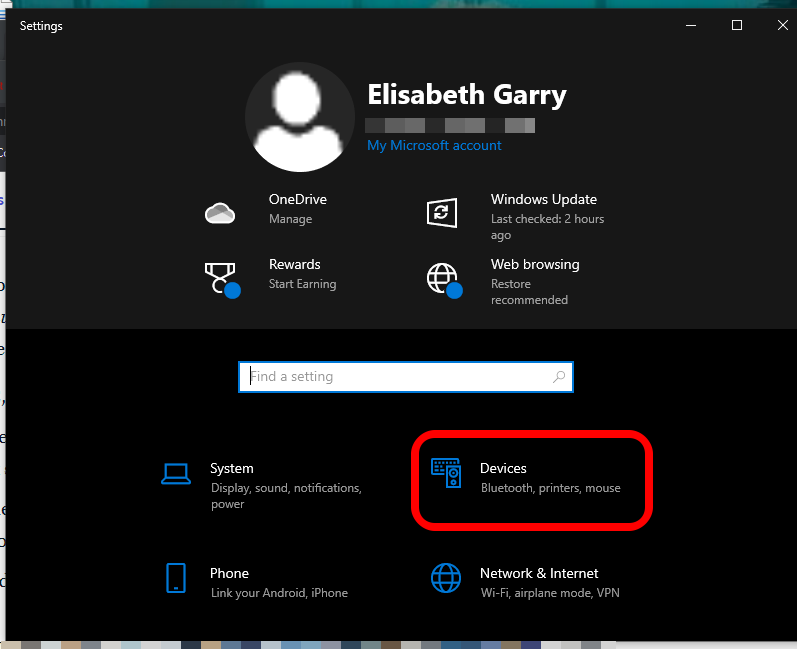
Task: Click the OneDrive cloud icon
Action: 219,212
